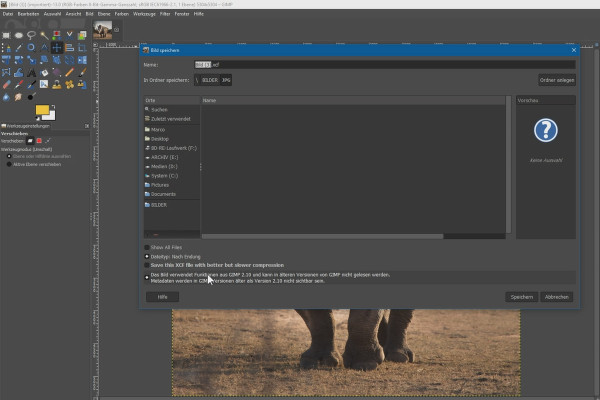Go to the BILDER folder in the path bar
Viewport: 600px width, 400px height.
point(210,80)
